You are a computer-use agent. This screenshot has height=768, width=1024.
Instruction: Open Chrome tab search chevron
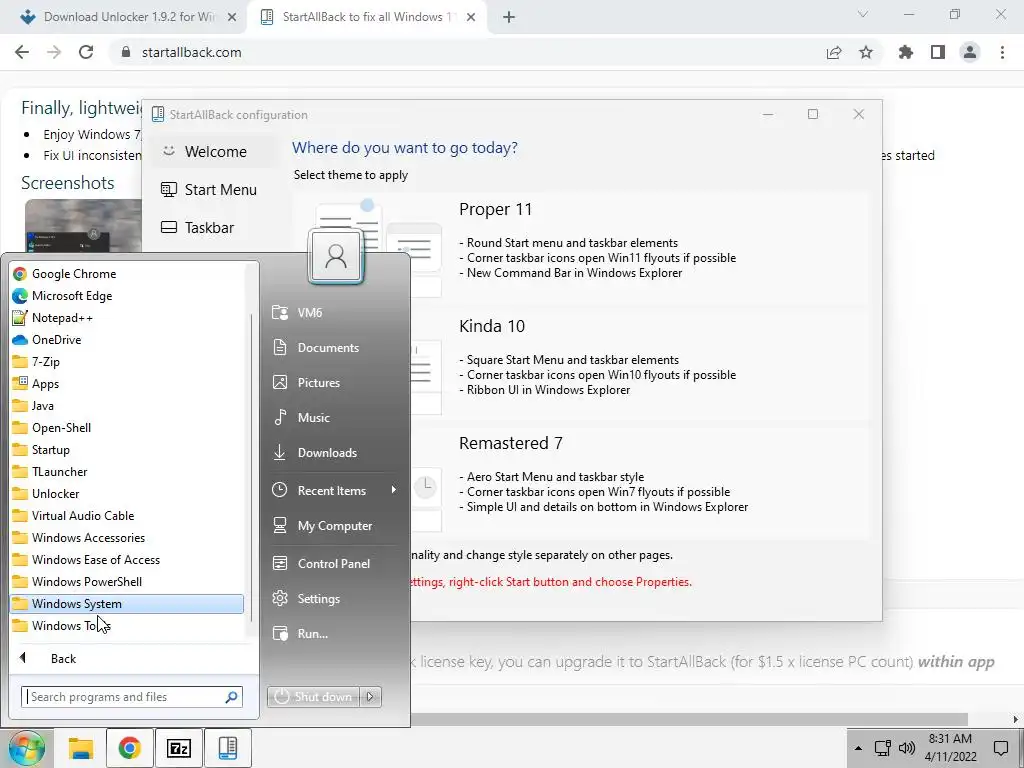(863, 14)
